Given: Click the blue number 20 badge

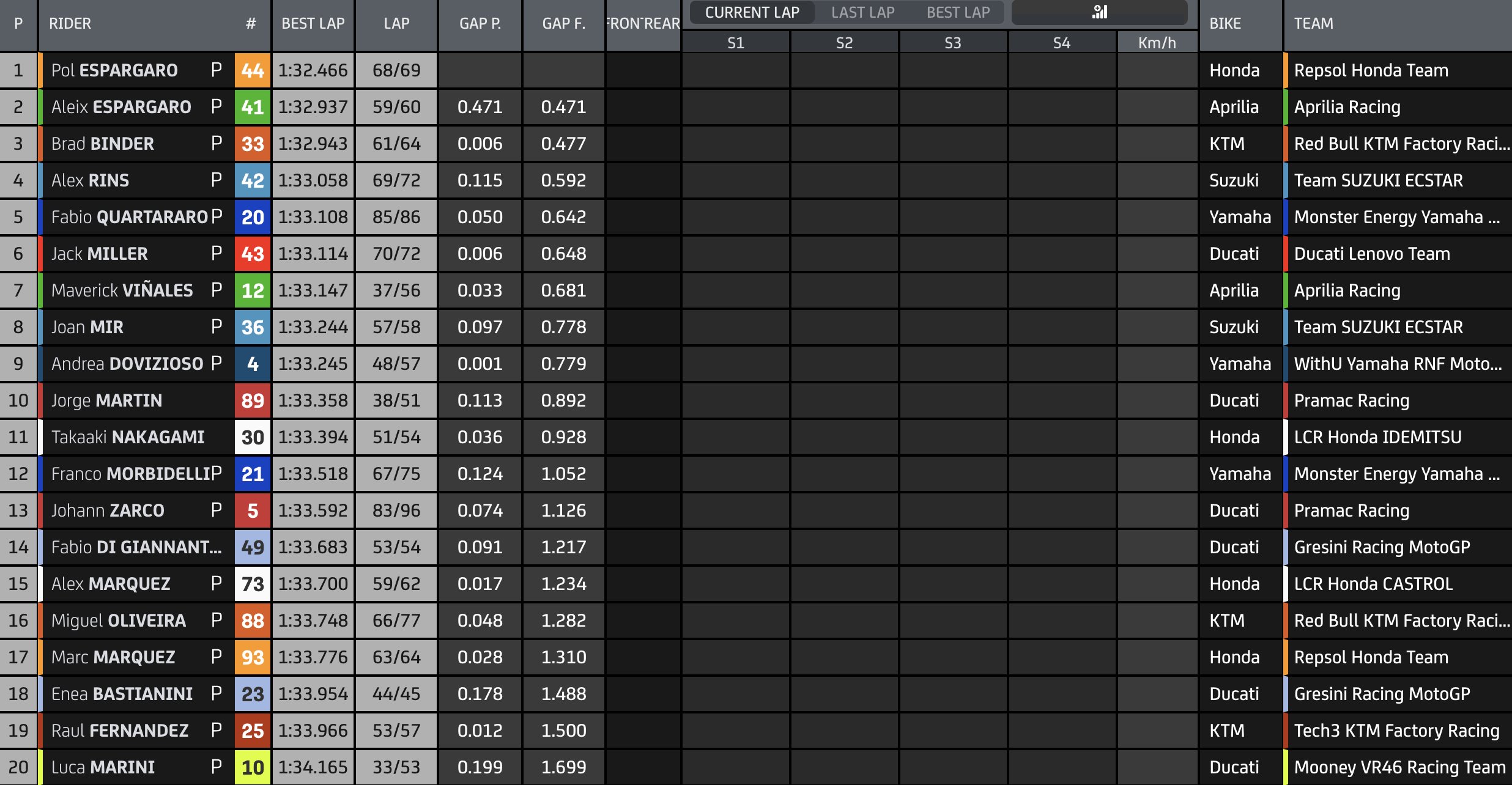Looking at the screenshot, I should pyautogui.click(x=253, y=217).
